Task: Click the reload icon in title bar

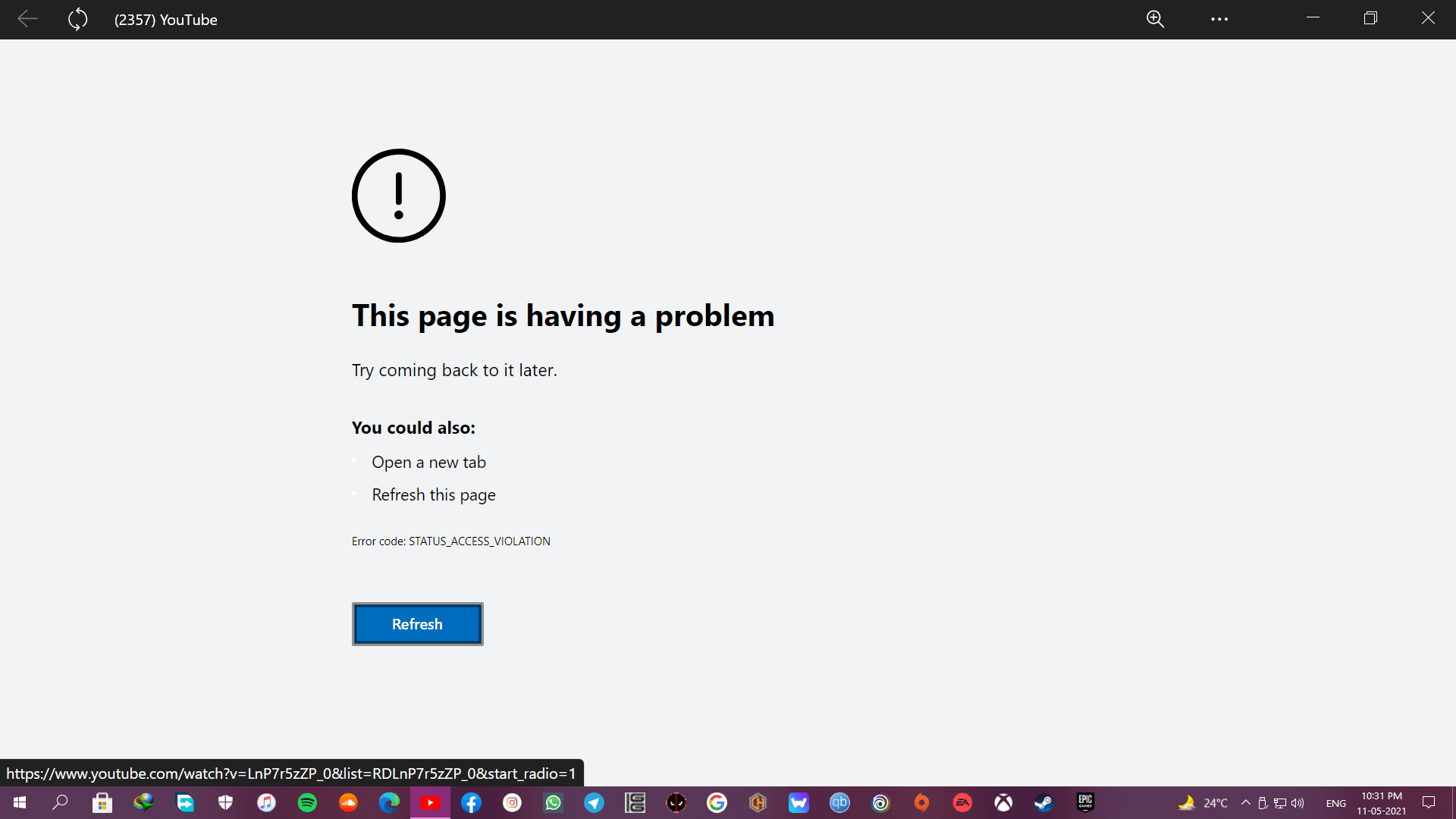Action: [77, 19]
